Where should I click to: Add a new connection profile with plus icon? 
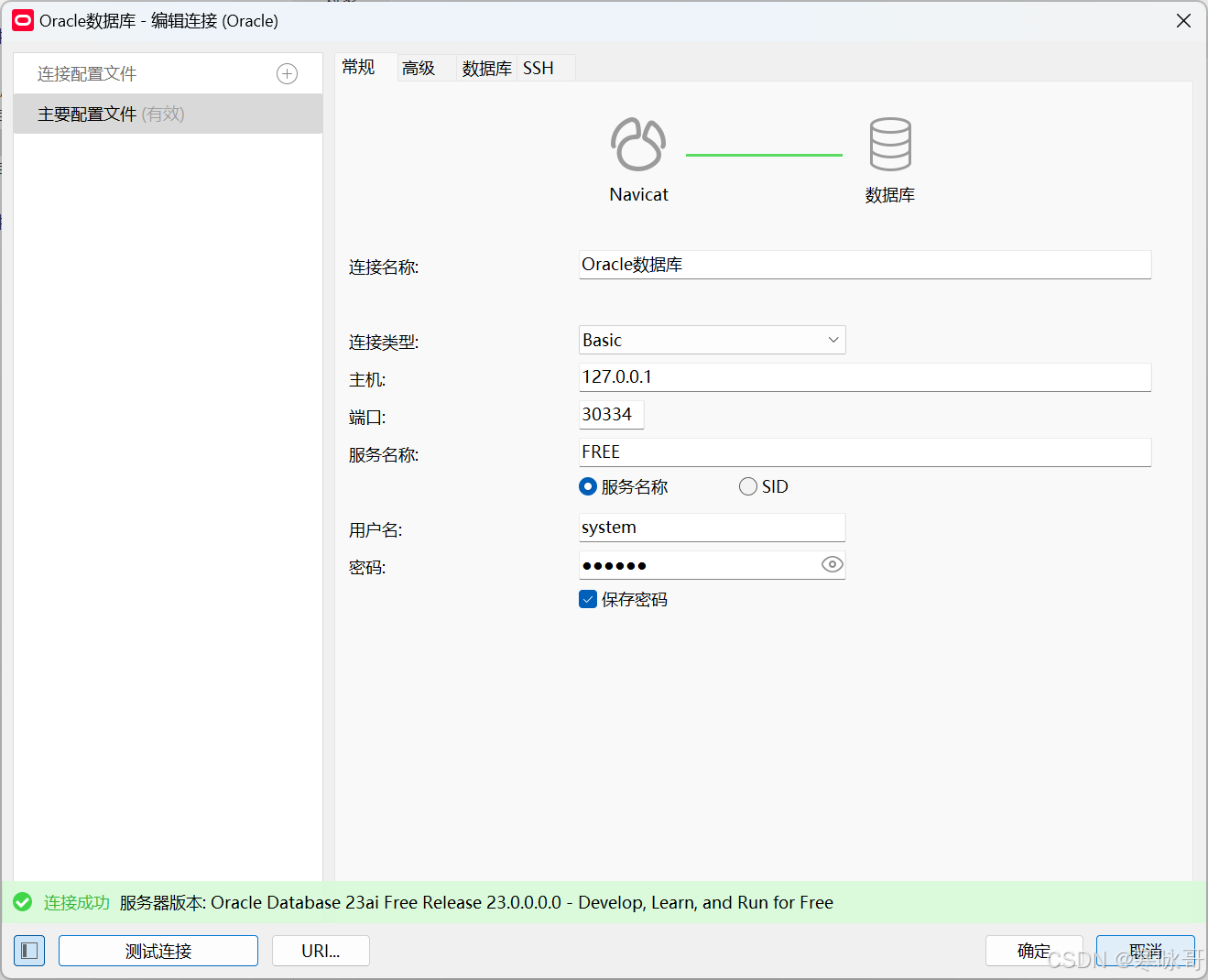click(287, 74)
